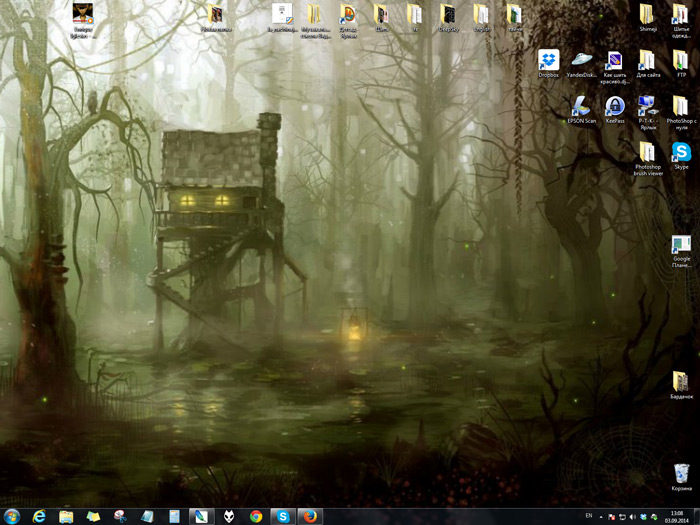Open the DeepSky folder
700x525 pixels.
[x=448, y=17]
